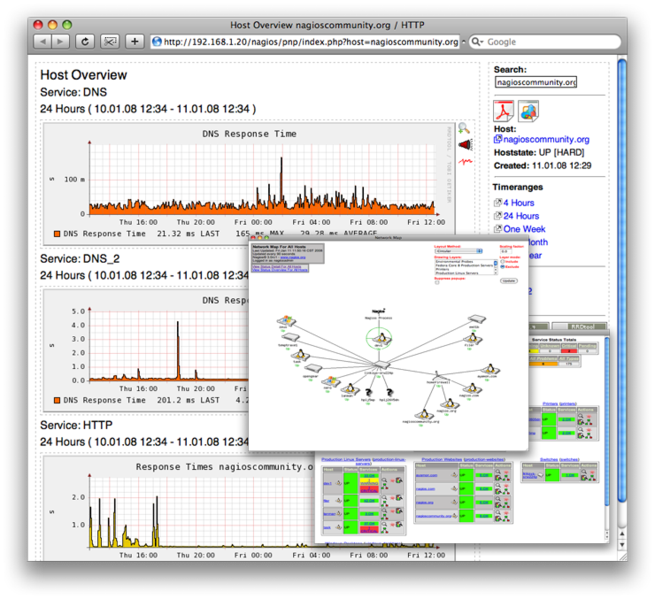The image size is (655, 599).
Task: Select the Include layer mode radio button
Action: point(500,262)
